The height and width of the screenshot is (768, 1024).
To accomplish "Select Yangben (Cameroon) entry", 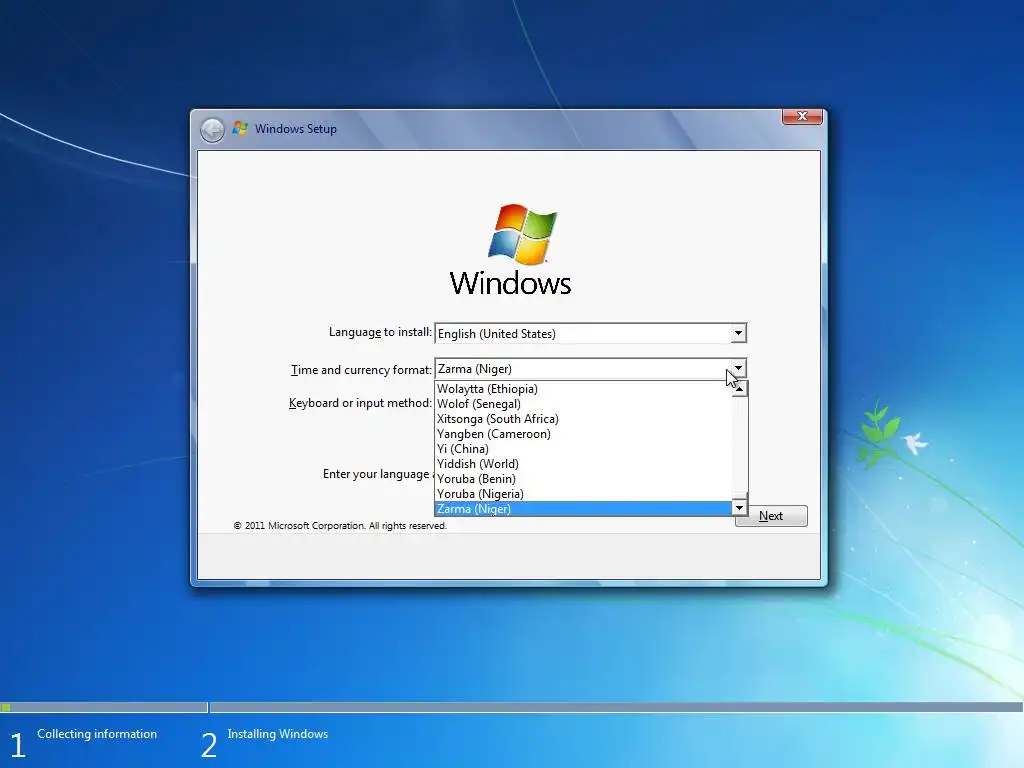I will (x=583, y=434).
